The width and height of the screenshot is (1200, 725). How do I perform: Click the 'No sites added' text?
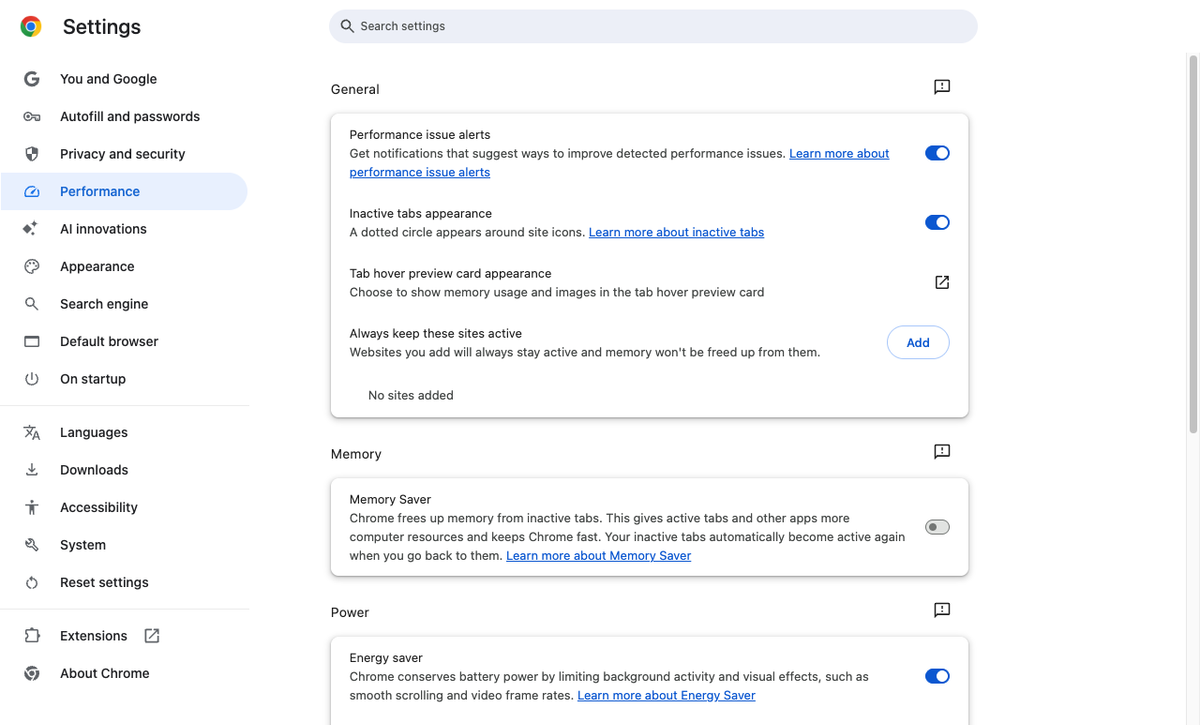[411, 395]
